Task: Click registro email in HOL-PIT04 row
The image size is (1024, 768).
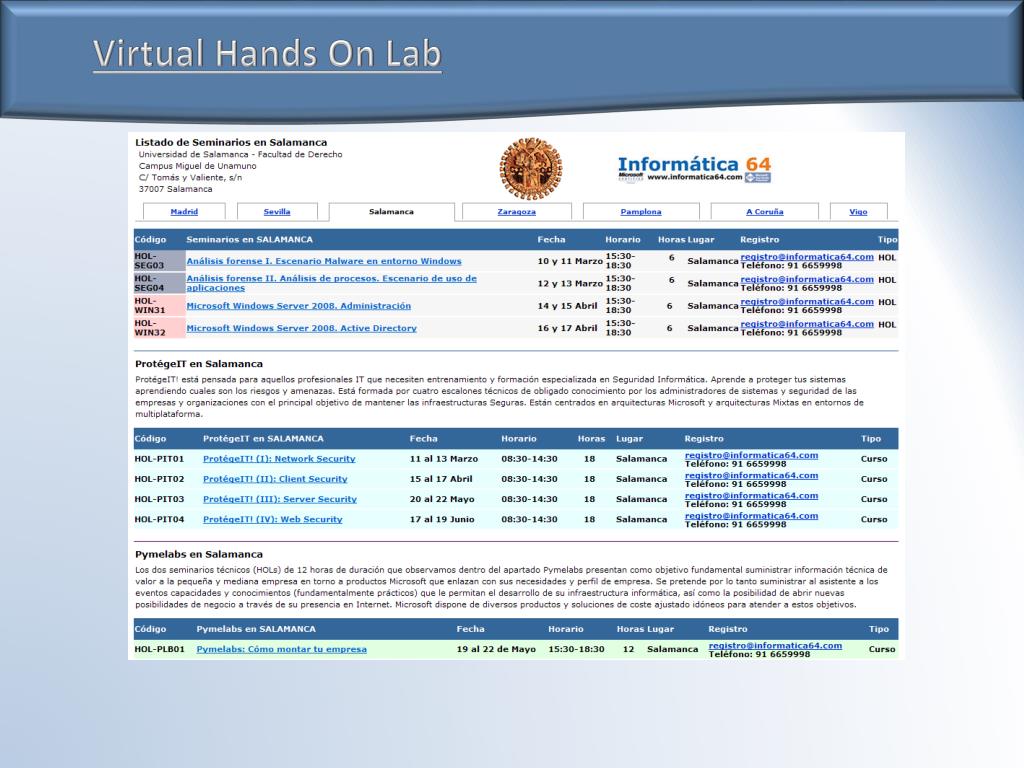Action: (x=751, y=516)
